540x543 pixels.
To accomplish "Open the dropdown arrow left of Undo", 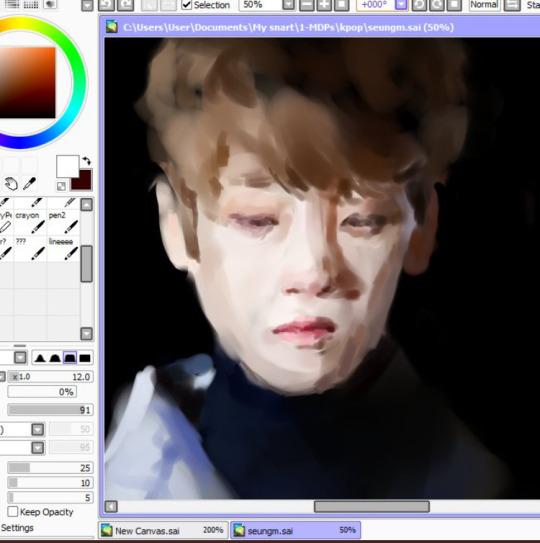I will point(87,6).
